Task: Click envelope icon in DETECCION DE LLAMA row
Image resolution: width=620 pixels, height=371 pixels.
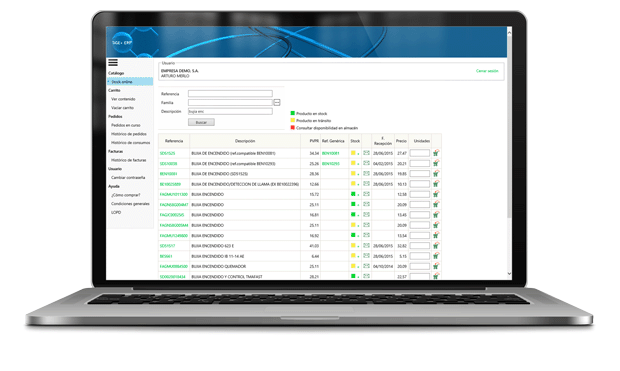Action: pyautogui.click(x=366, y=184)
